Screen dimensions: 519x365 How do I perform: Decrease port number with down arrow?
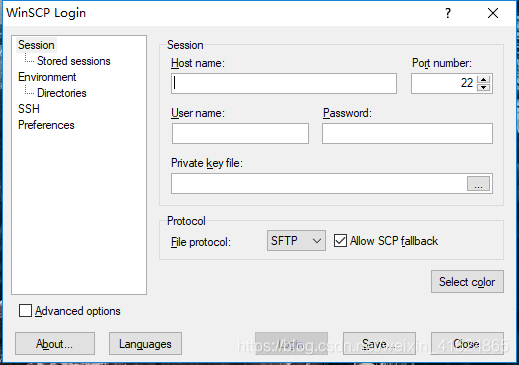[483, 87]
